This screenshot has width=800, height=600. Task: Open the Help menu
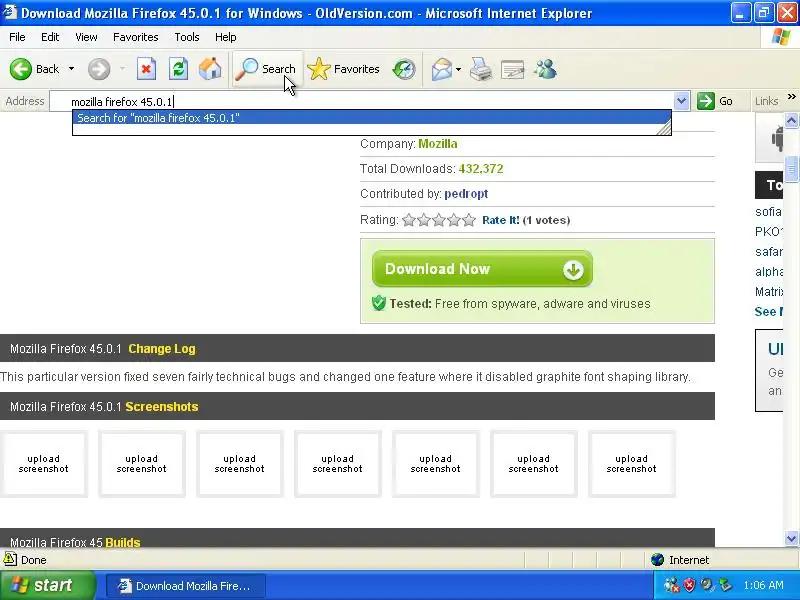click(226, 37)
